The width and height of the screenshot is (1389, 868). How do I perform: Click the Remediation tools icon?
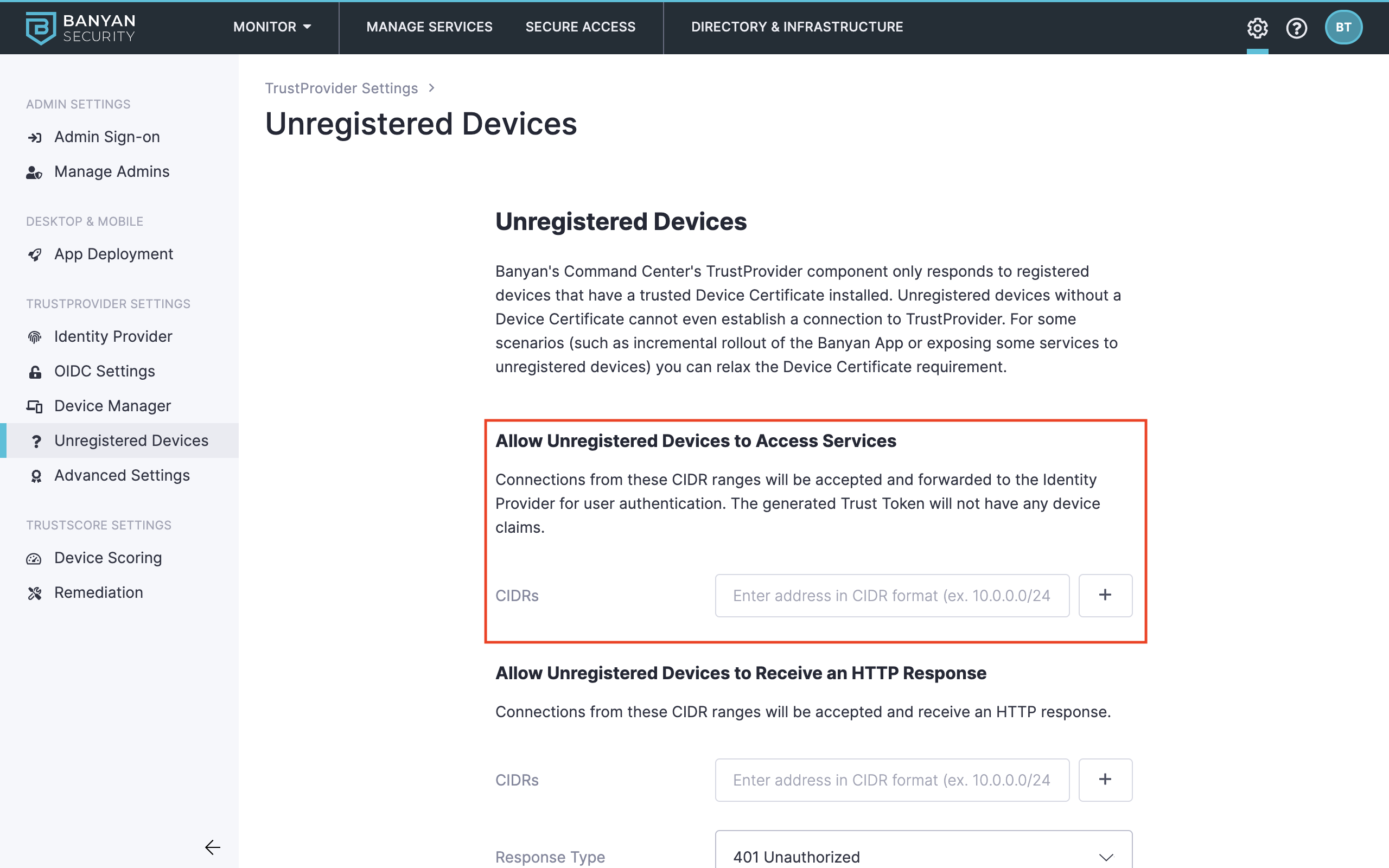point(35,593)
